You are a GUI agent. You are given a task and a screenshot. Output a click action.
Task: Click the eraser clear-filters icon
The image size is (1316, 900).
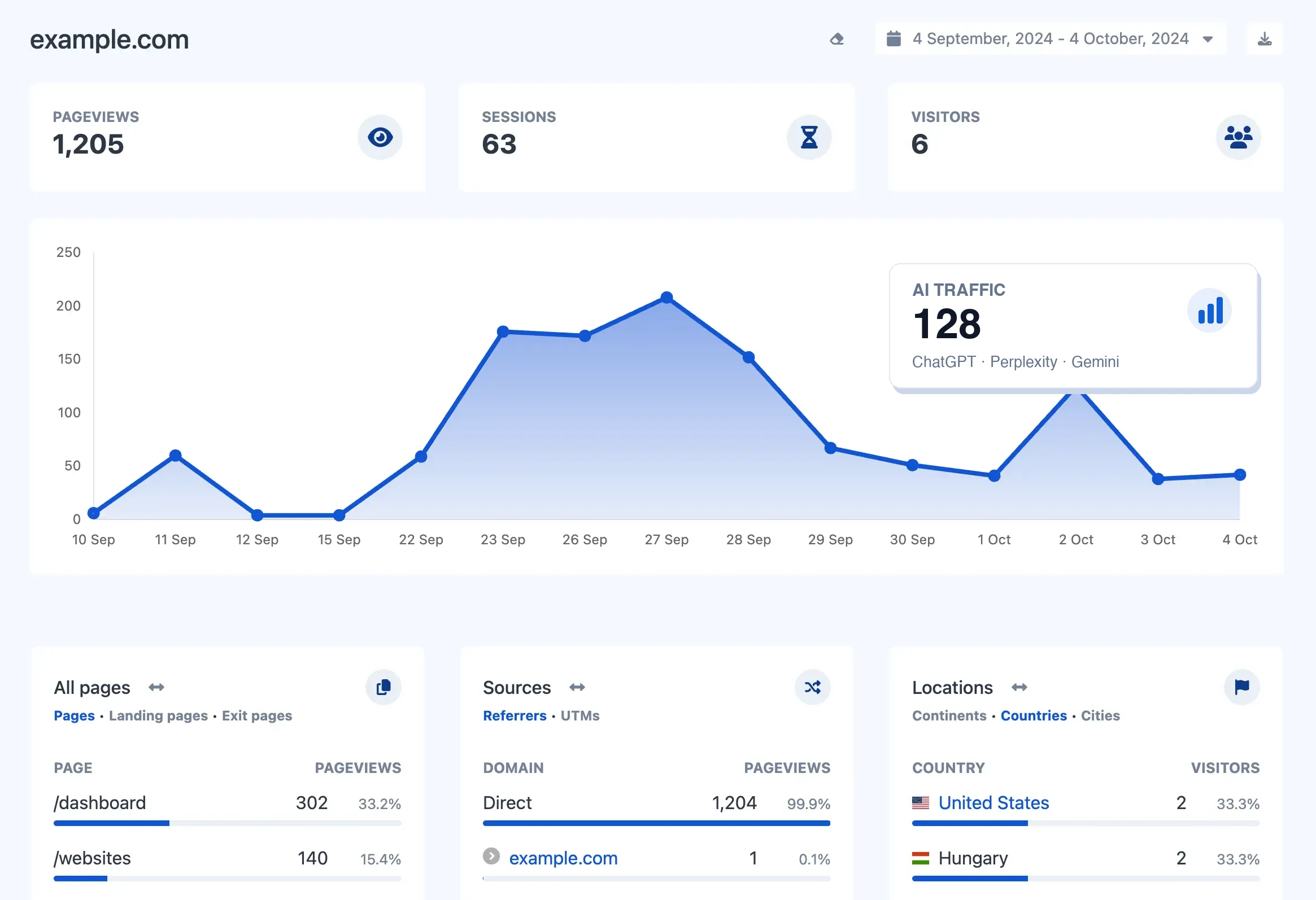pyautogui.click(x=837, y=39)
